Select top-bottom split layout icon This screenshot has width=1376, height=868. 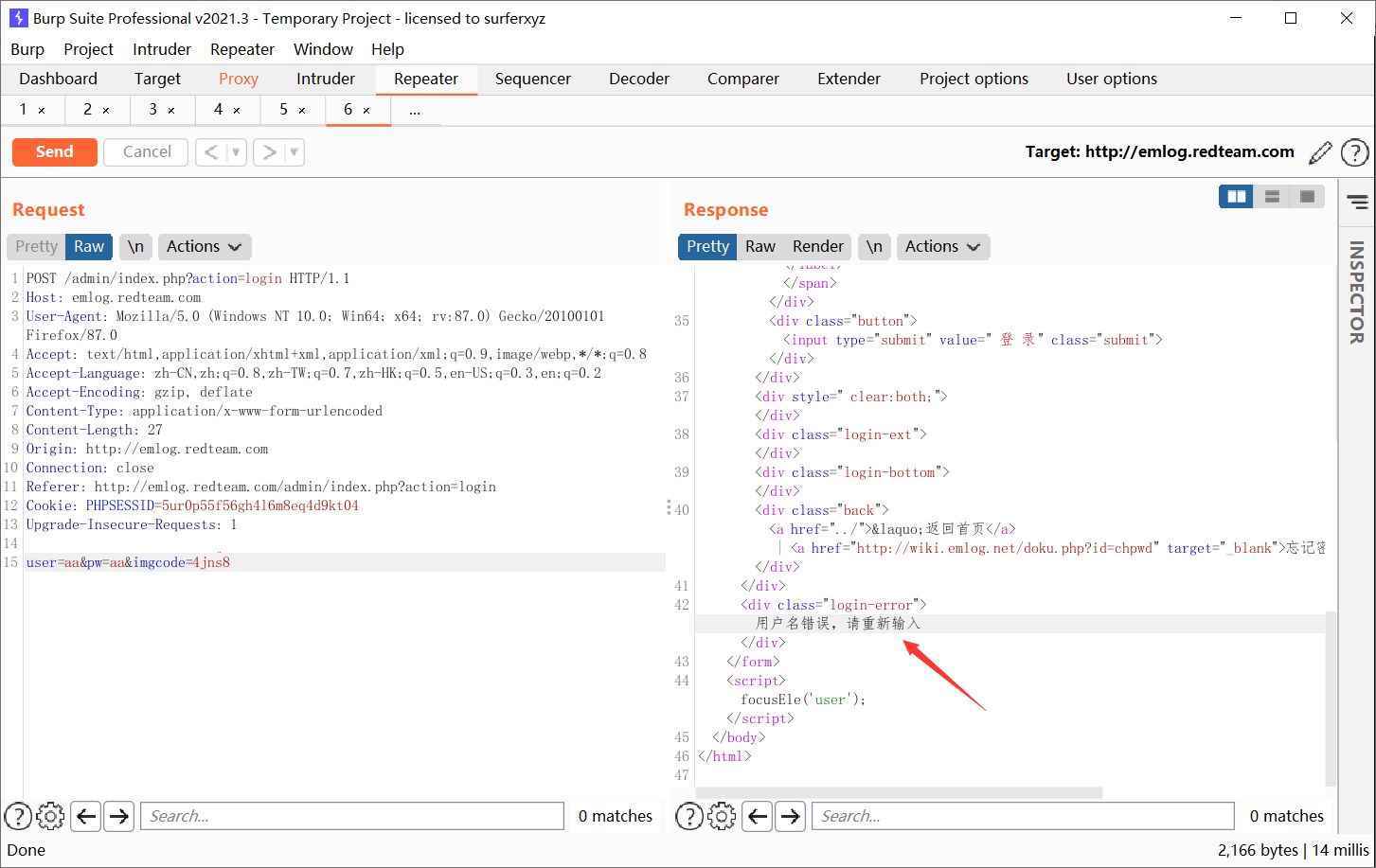(1272, 197)
